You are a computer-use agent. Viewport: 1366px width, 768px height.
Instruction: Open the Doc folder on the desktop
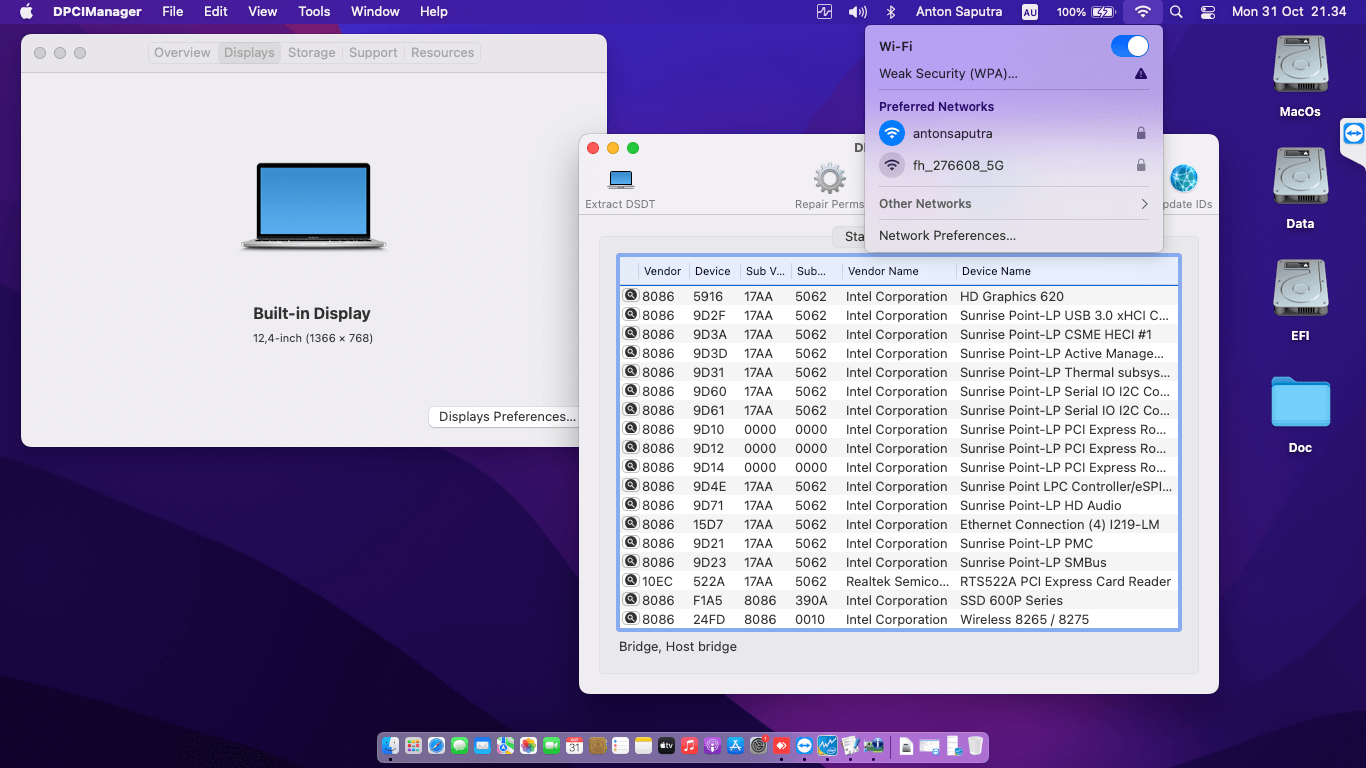point(1300,402)
